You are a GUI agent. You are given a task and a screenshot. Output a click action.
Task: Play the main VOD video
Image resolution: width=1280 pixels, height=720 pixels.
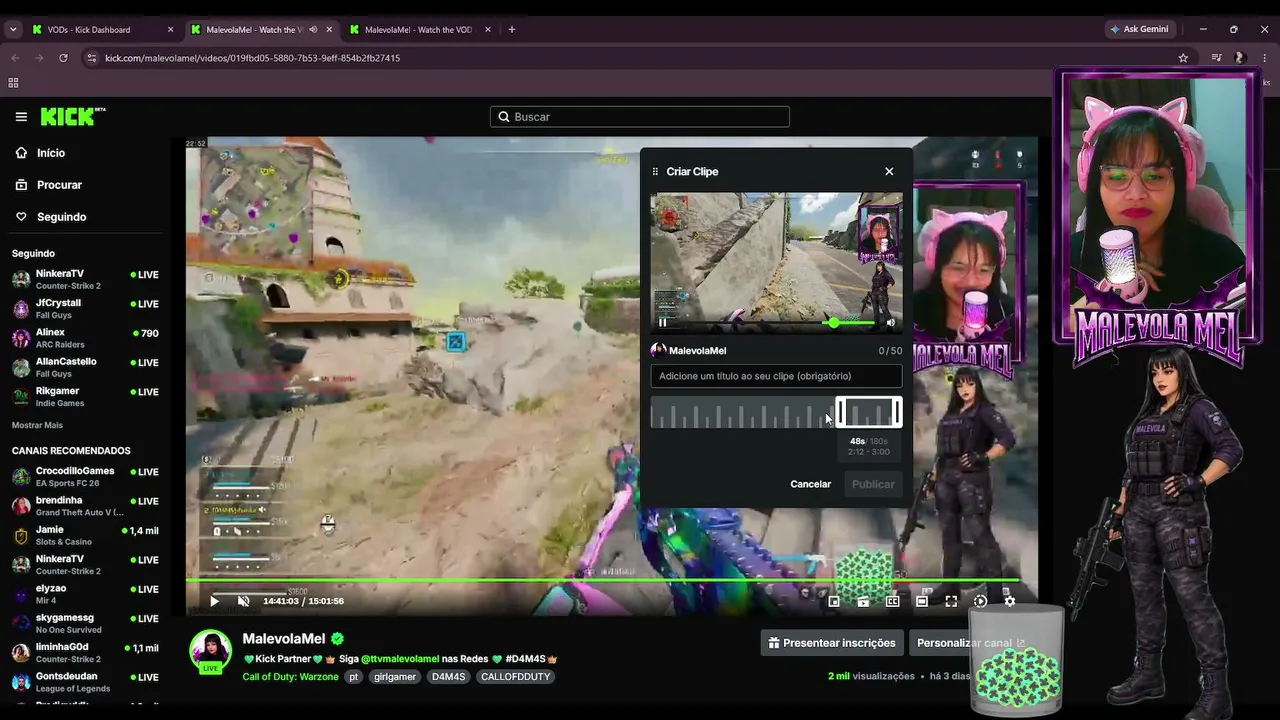pyautogui.click(x=214, y=601)
